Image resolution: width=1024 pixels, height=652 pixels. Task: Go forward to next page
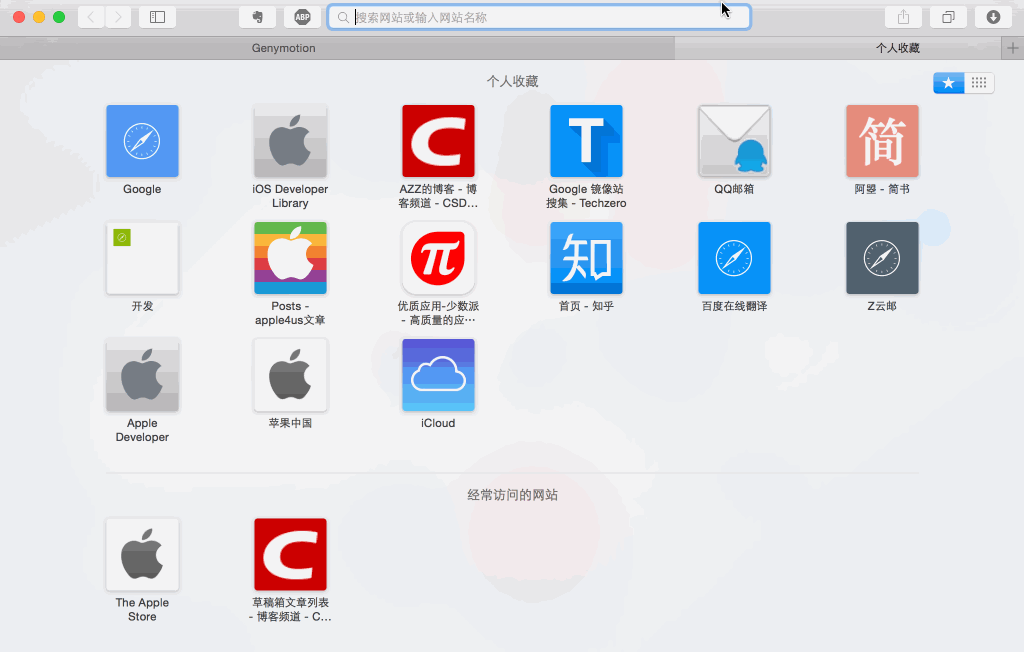click(x=118, y=17)
